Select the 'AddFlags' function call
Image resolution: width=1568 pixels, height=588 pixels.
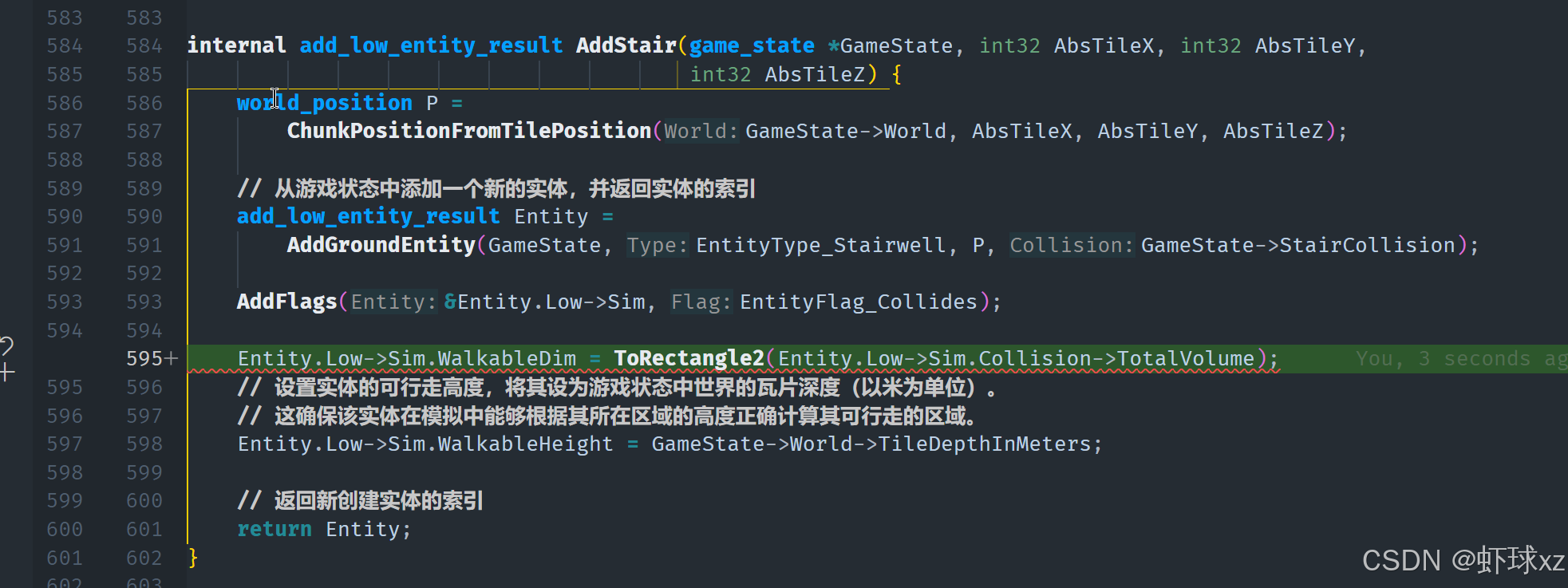(287, 302)
